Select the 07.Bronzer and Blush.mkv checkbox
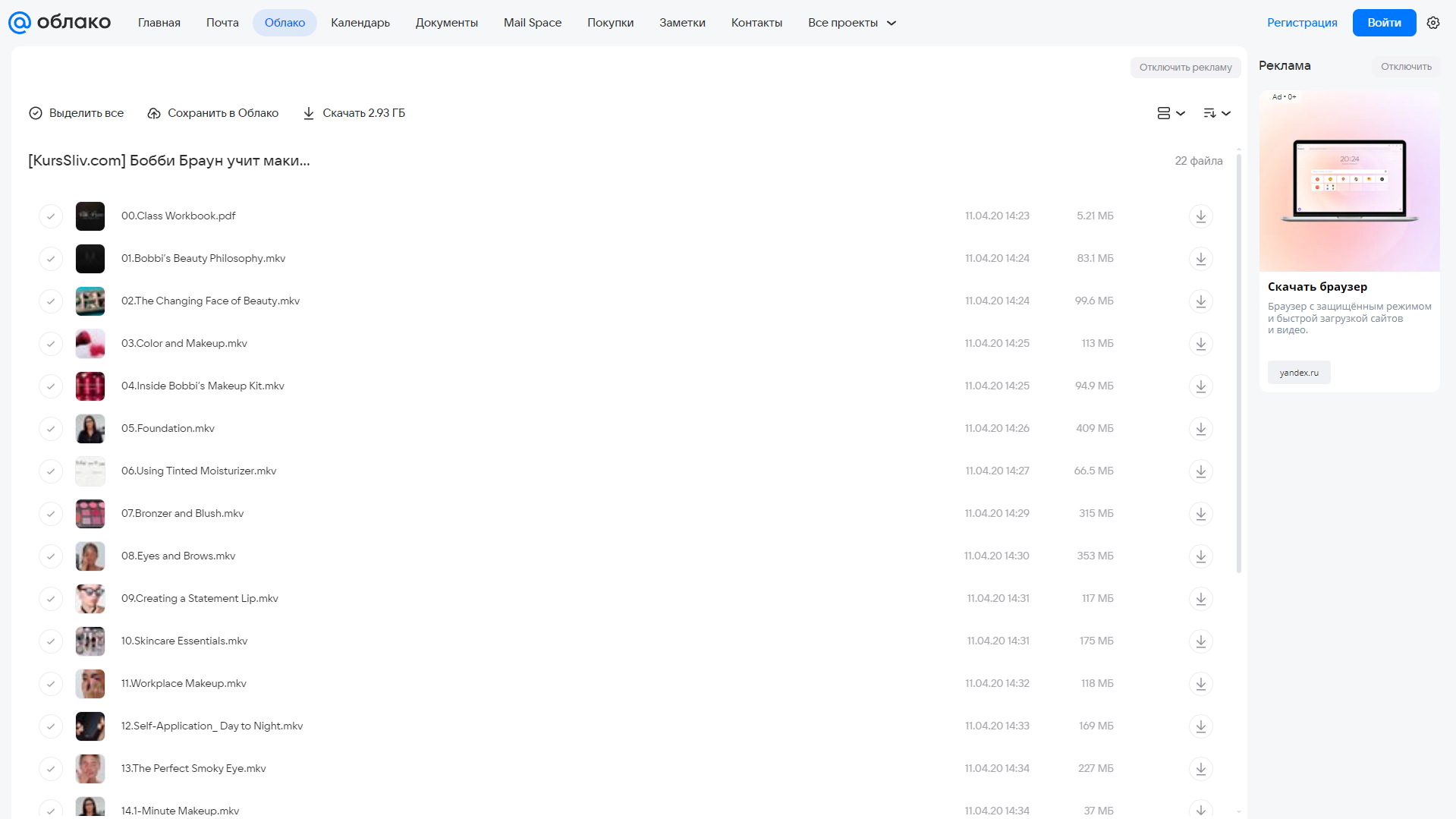The image size is (1456, 819). (51, 514)
